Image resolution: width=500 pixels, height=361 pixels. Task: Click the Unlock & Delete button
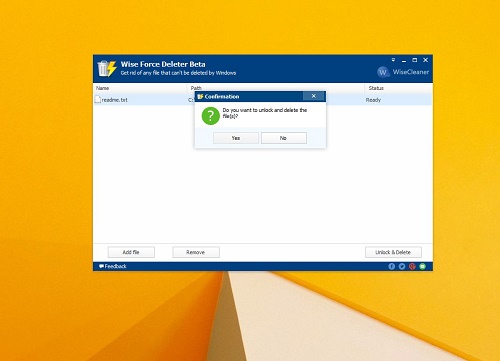[393, 252]
